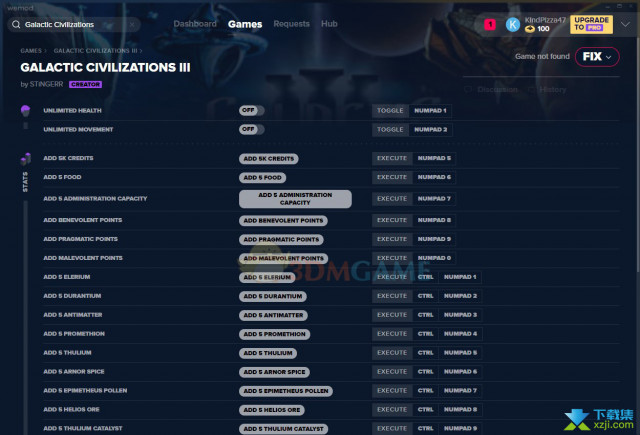Click the Add 5 Elerium button
Image resolution: width=640 pixels, height=435 pixels.
pos(267,277)
